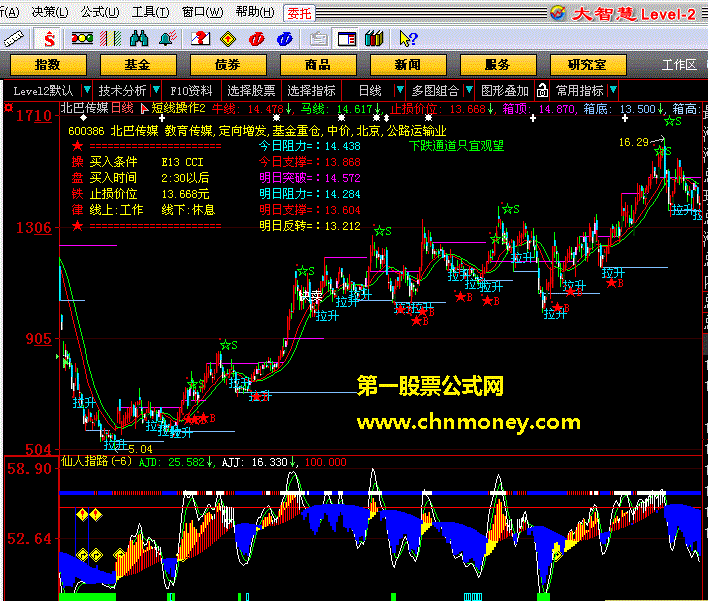Screen dimensions: 708x601
Task: Open the 决策(L) menu
Action: (50, 12)
